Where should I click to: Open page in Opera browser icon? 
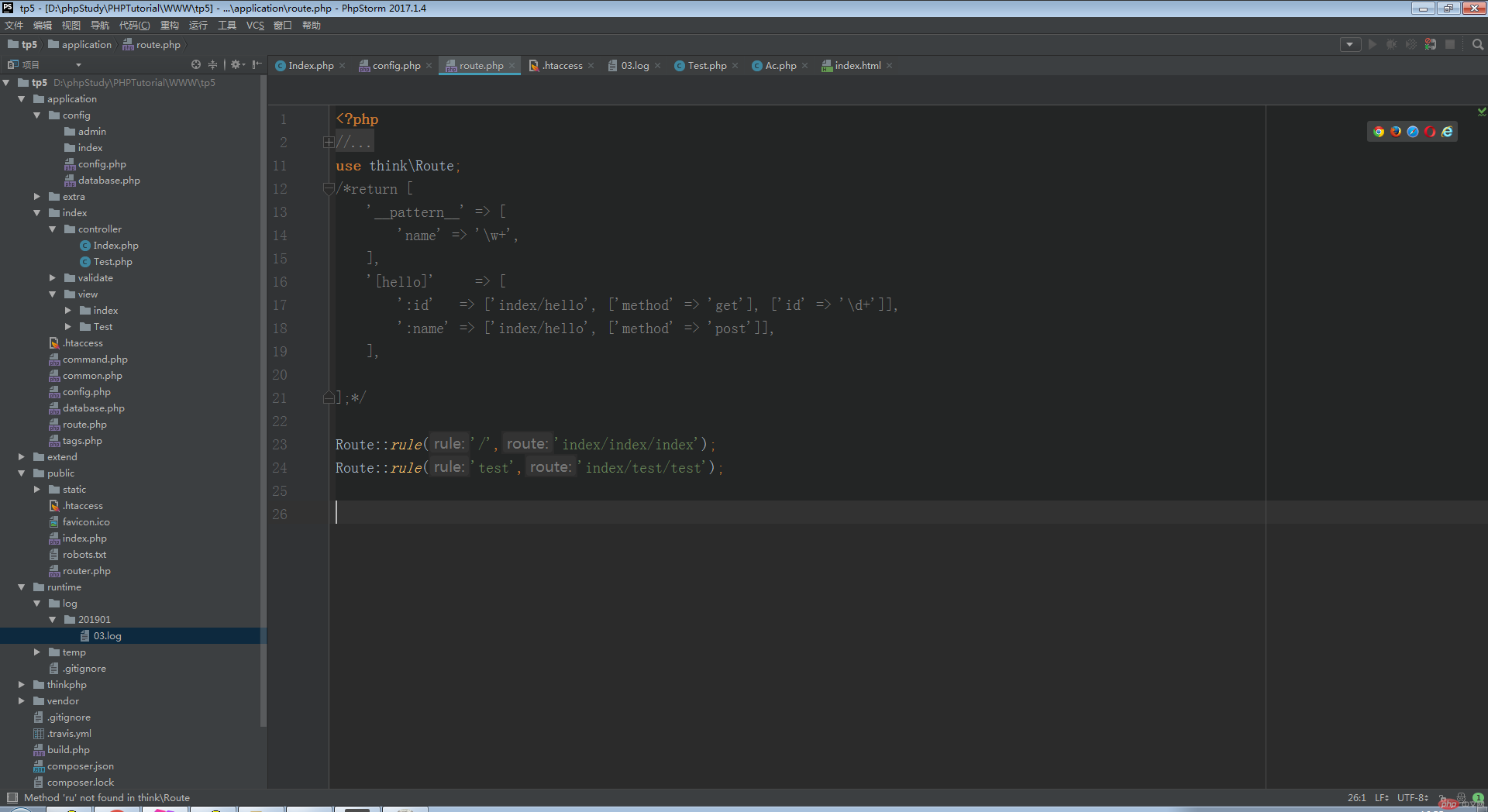[x=1430, y=132]
